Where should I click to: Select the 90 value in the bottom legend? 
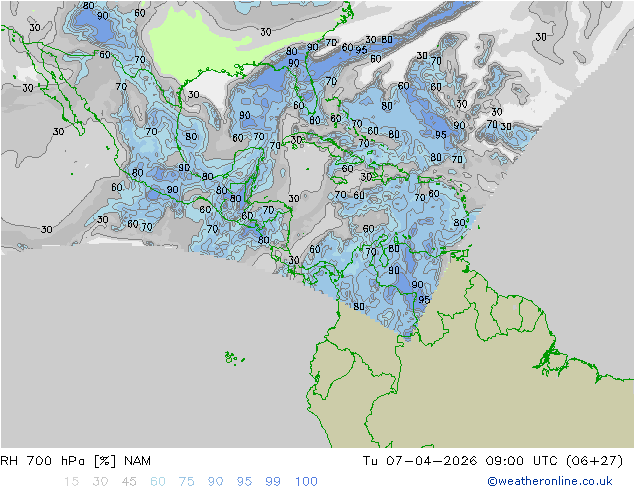[215, 482]
